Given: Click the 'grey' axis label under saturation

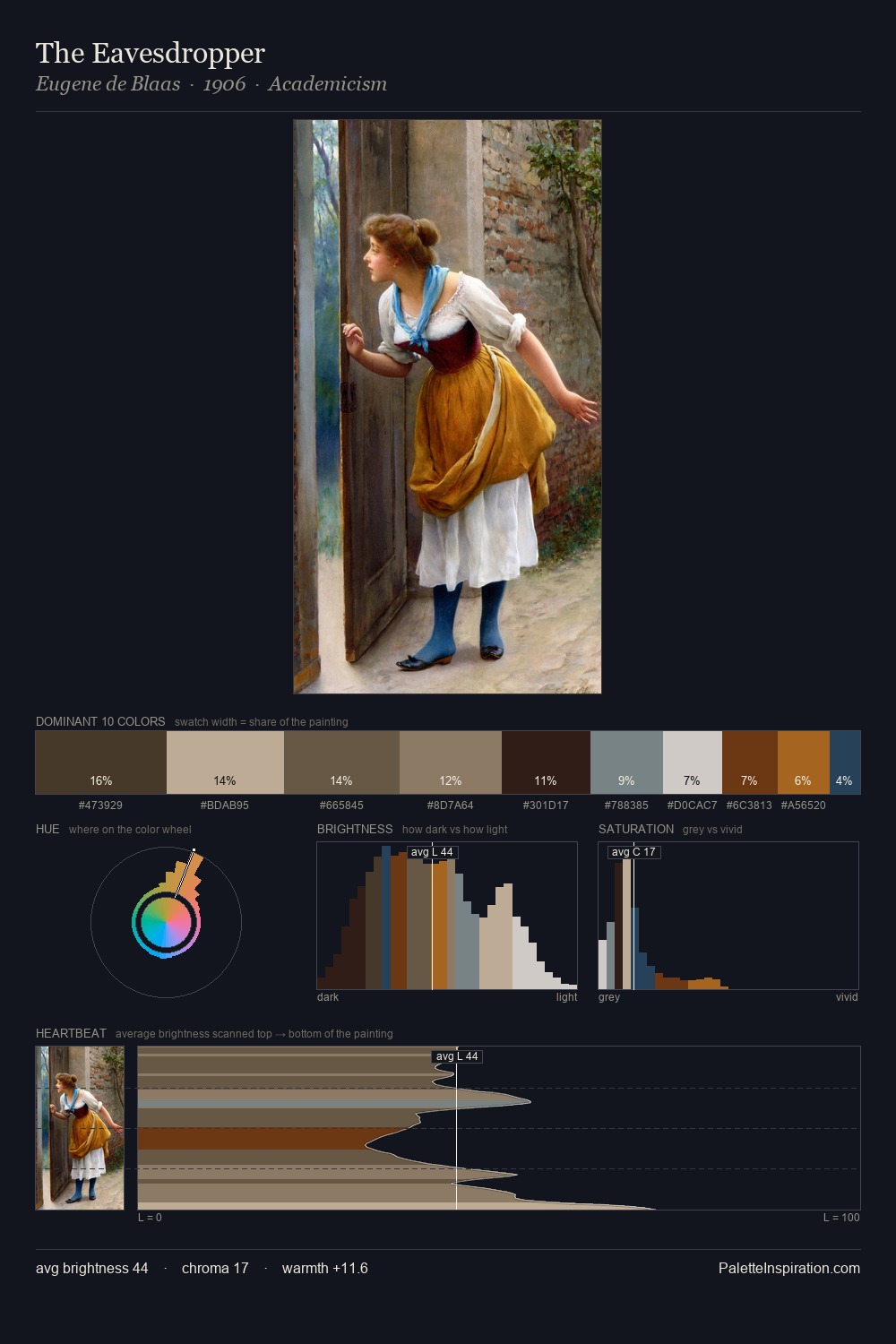Looking at the screenshot, I should coord(609,997).
